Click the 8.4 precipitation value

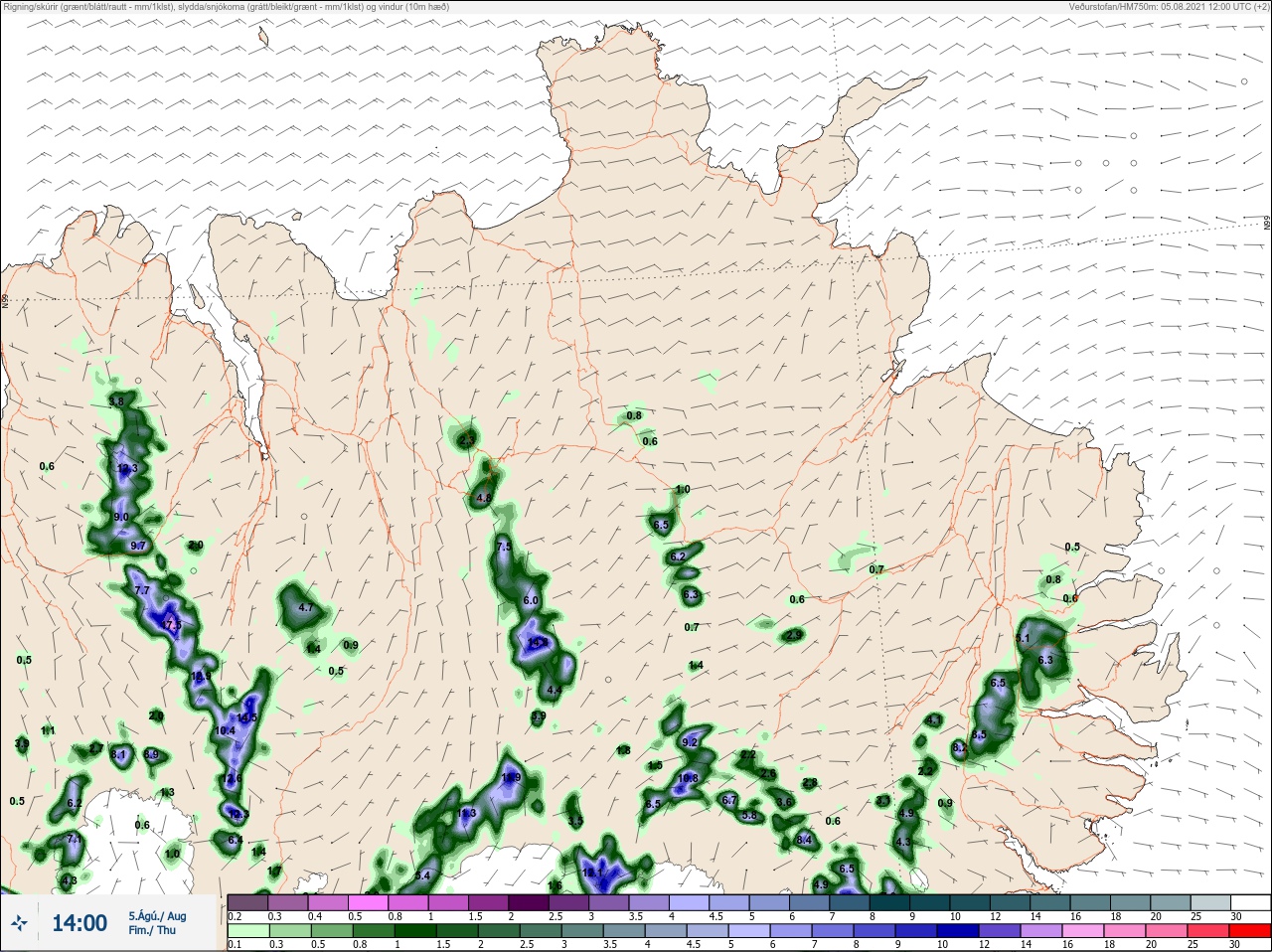coord(804,841)
